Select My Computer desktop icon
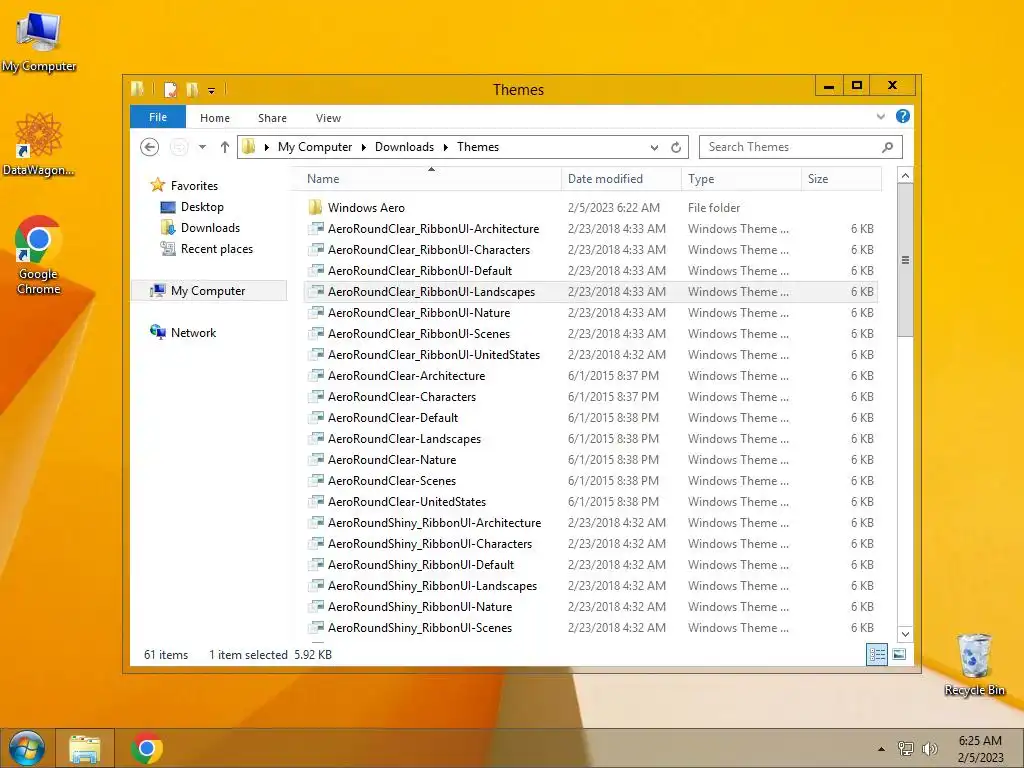This screenshot has width=1024, height=768. [39, 40]
